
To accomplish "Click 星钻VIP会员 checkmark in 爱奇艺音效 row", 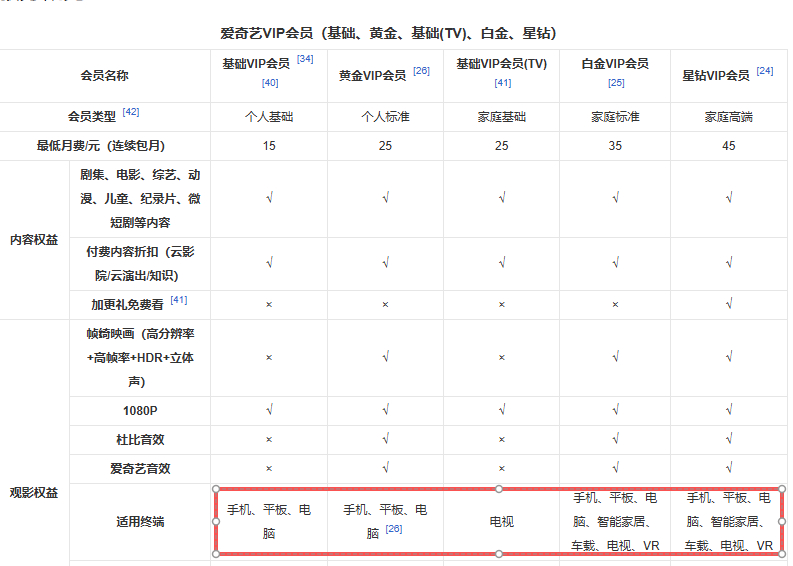I will pos(729,468).
